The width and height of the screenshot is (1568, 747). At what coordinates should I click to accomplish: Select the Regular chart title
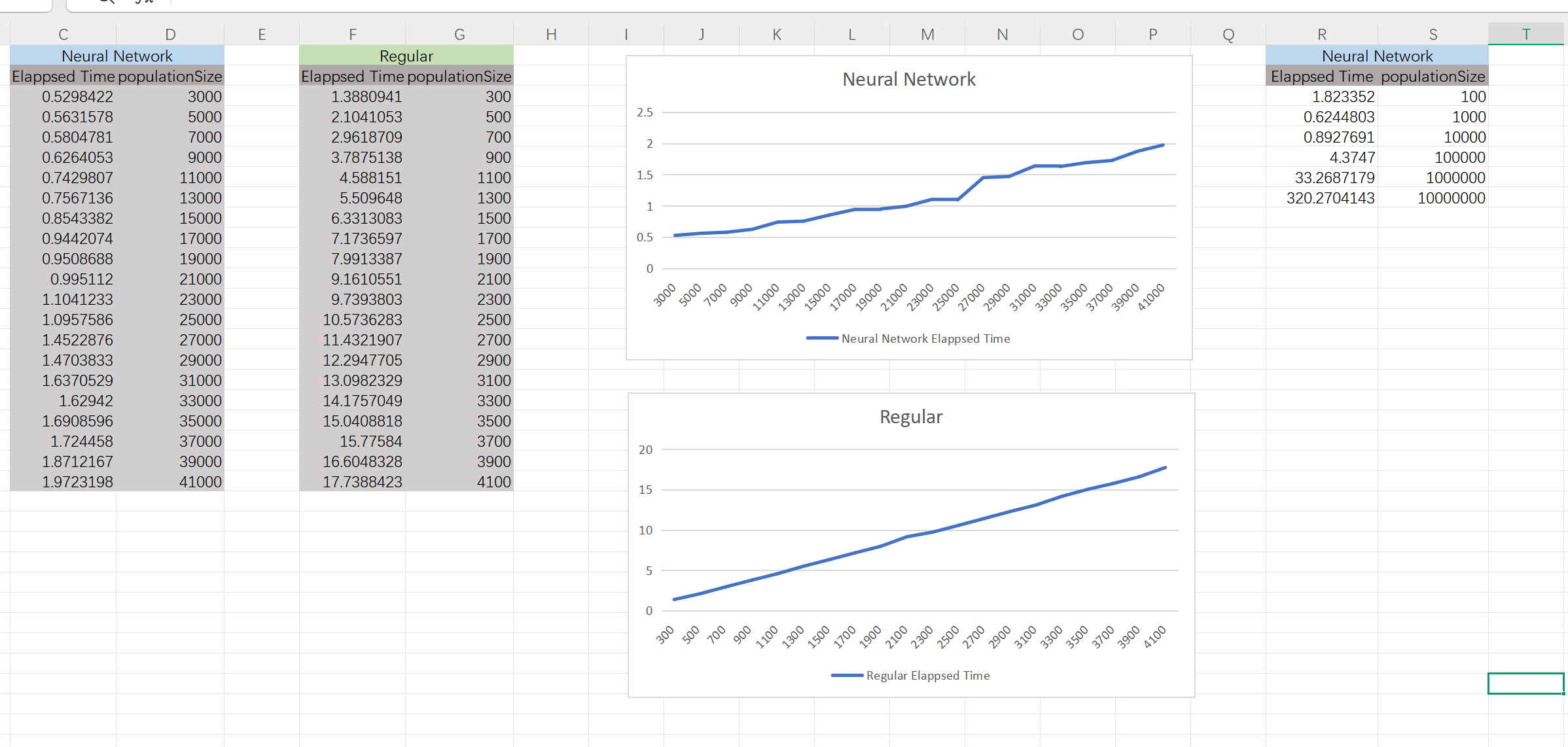point(910,417)
